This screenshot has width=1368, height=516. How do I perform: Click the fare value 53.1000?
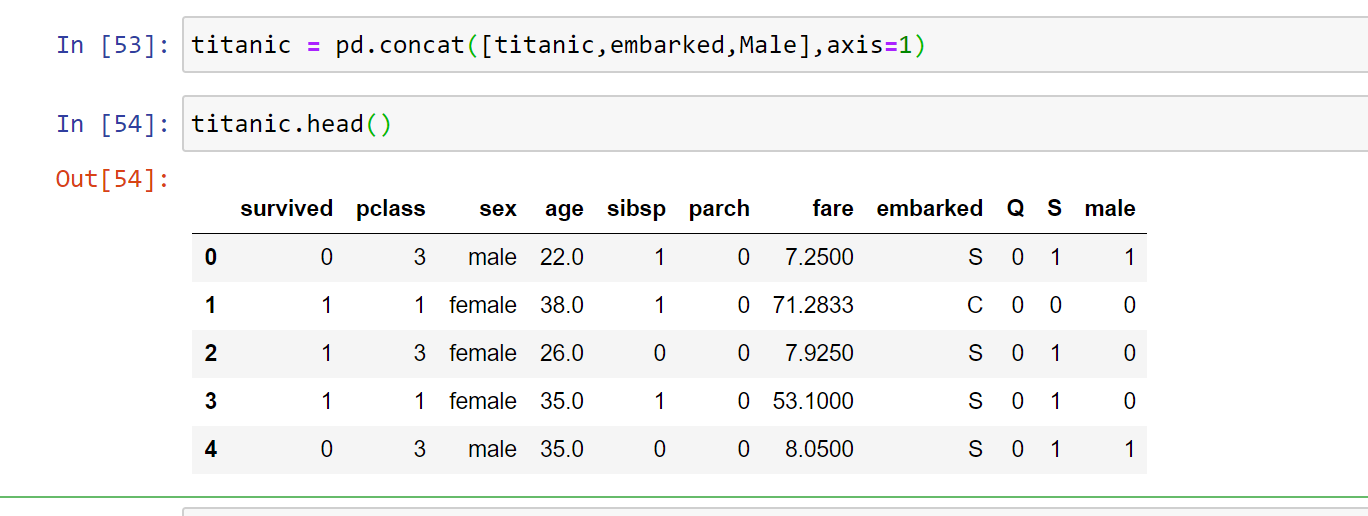click(x=813, y=401)
